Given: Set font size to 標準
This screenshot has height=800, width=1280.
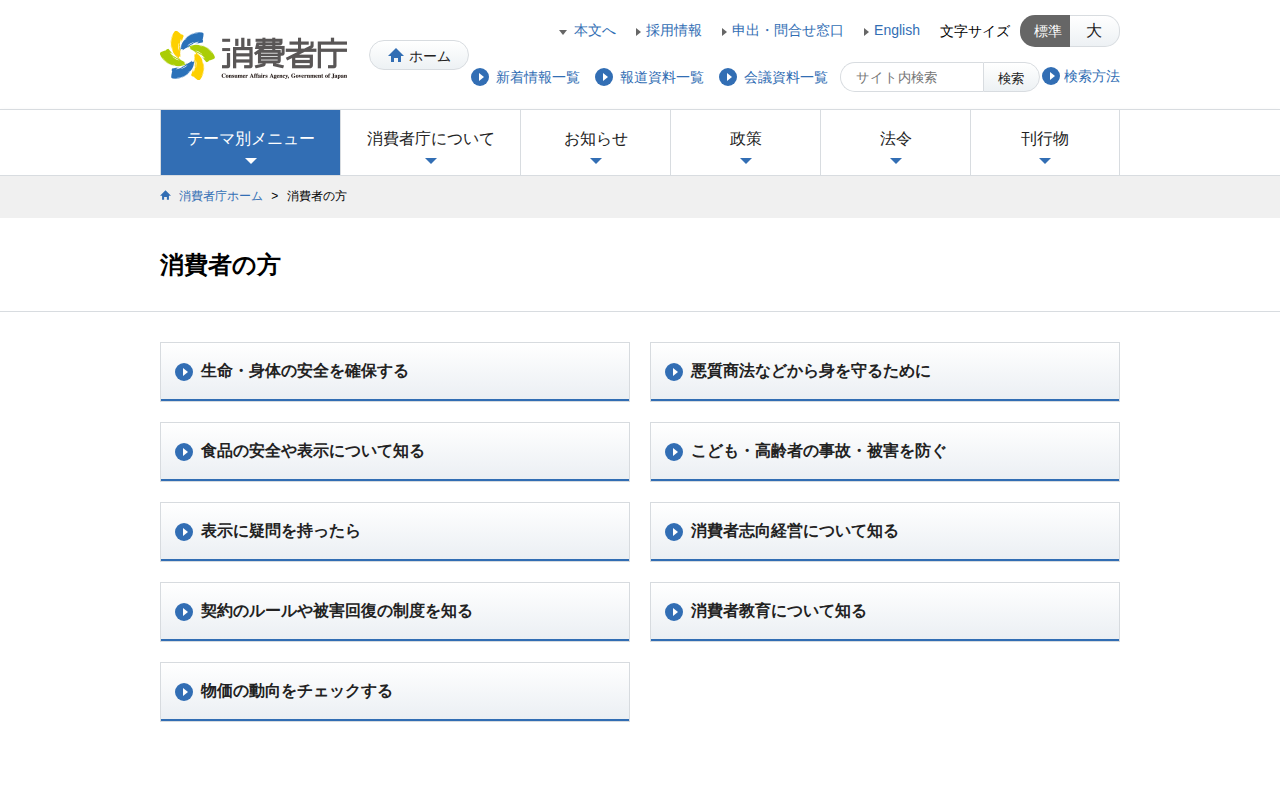Looking at the screenshot, I should coord(1046,31).
